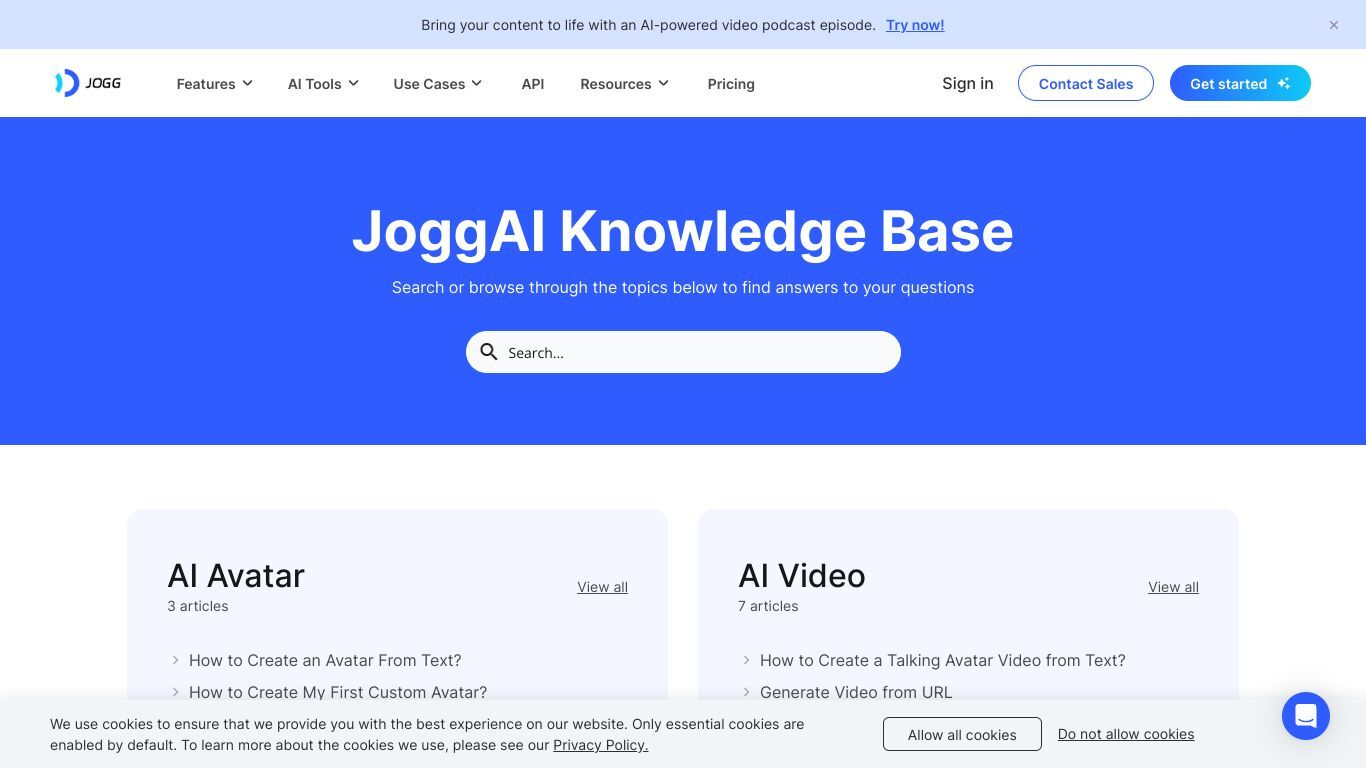The height and width of the screenshot is (768, 1366).
Task: View all AI Video articles
Action: [x=1173, y=587]
